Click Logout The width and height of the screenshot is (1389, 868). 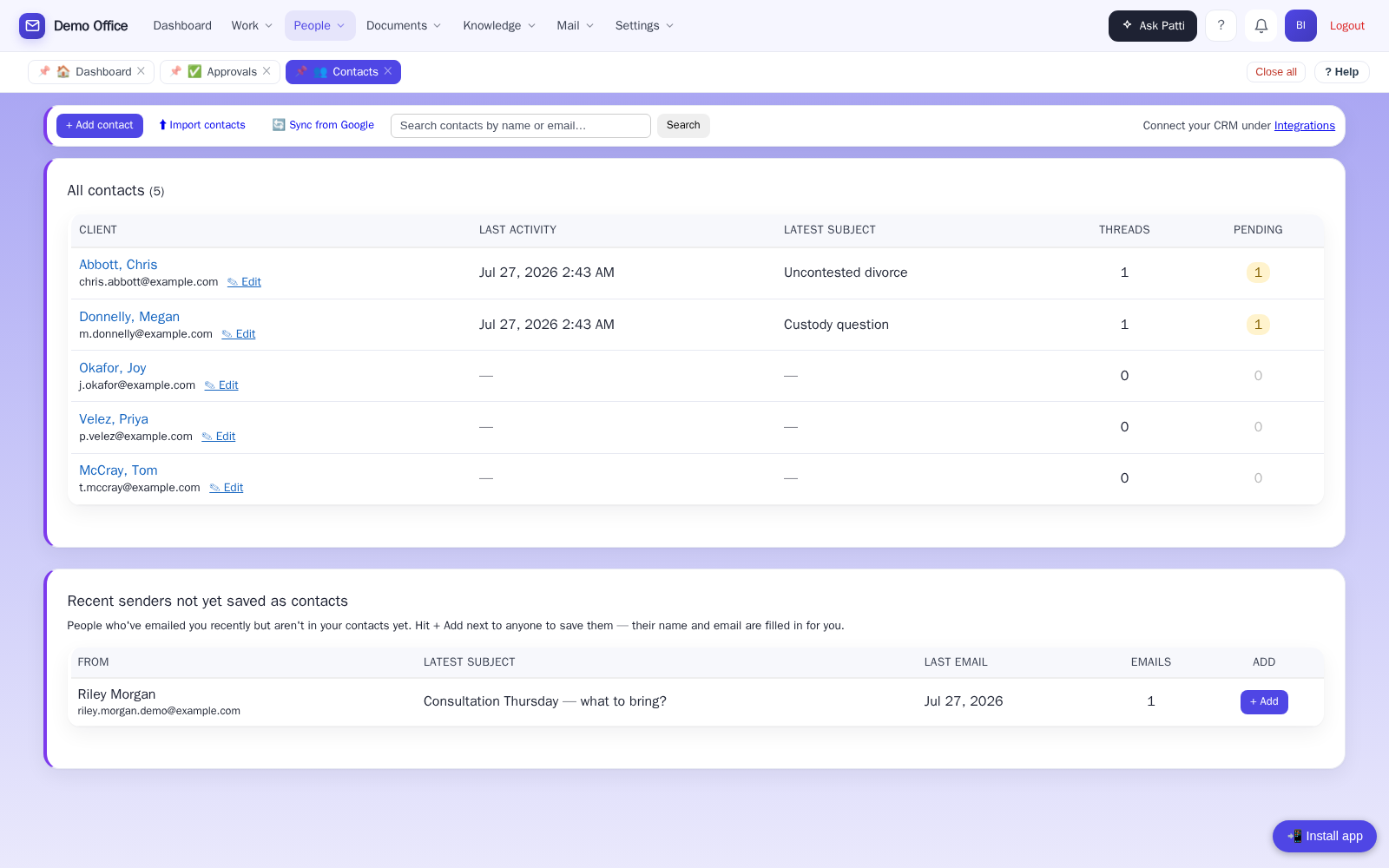1346,26
